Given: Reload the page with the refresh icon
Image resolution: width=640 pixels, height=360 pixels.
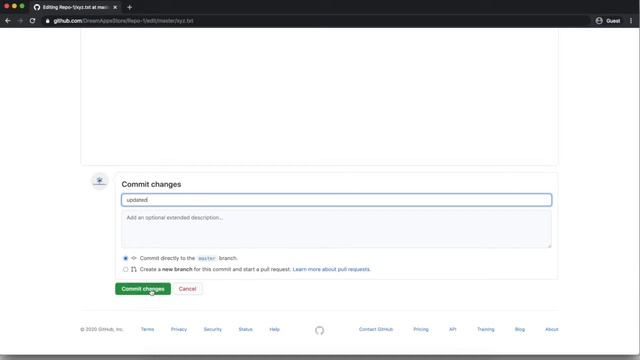Looking at the screenshot, I should [x=33, y=20].
